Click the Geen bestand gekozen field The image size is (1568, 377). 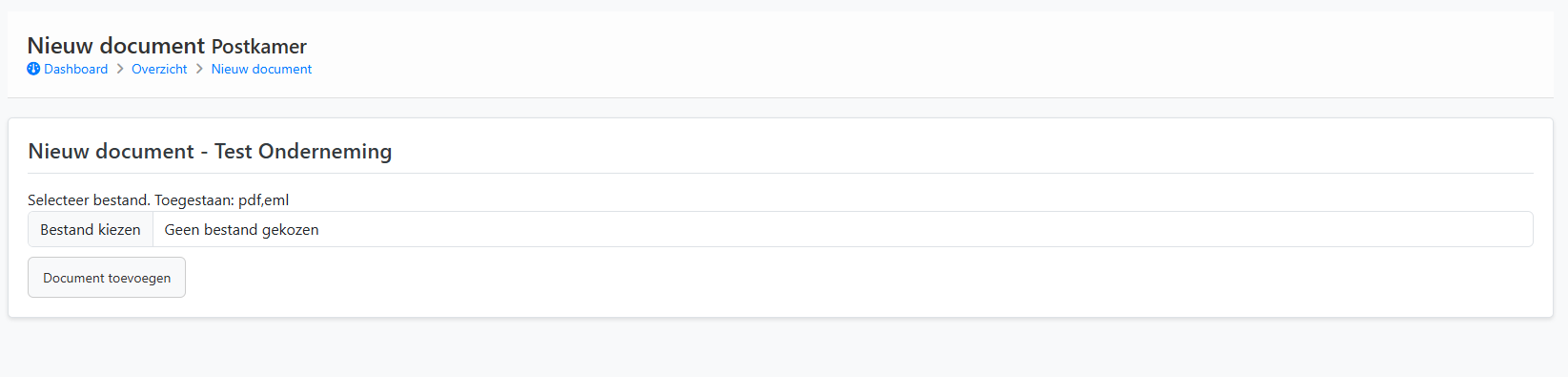pos(843,229)
